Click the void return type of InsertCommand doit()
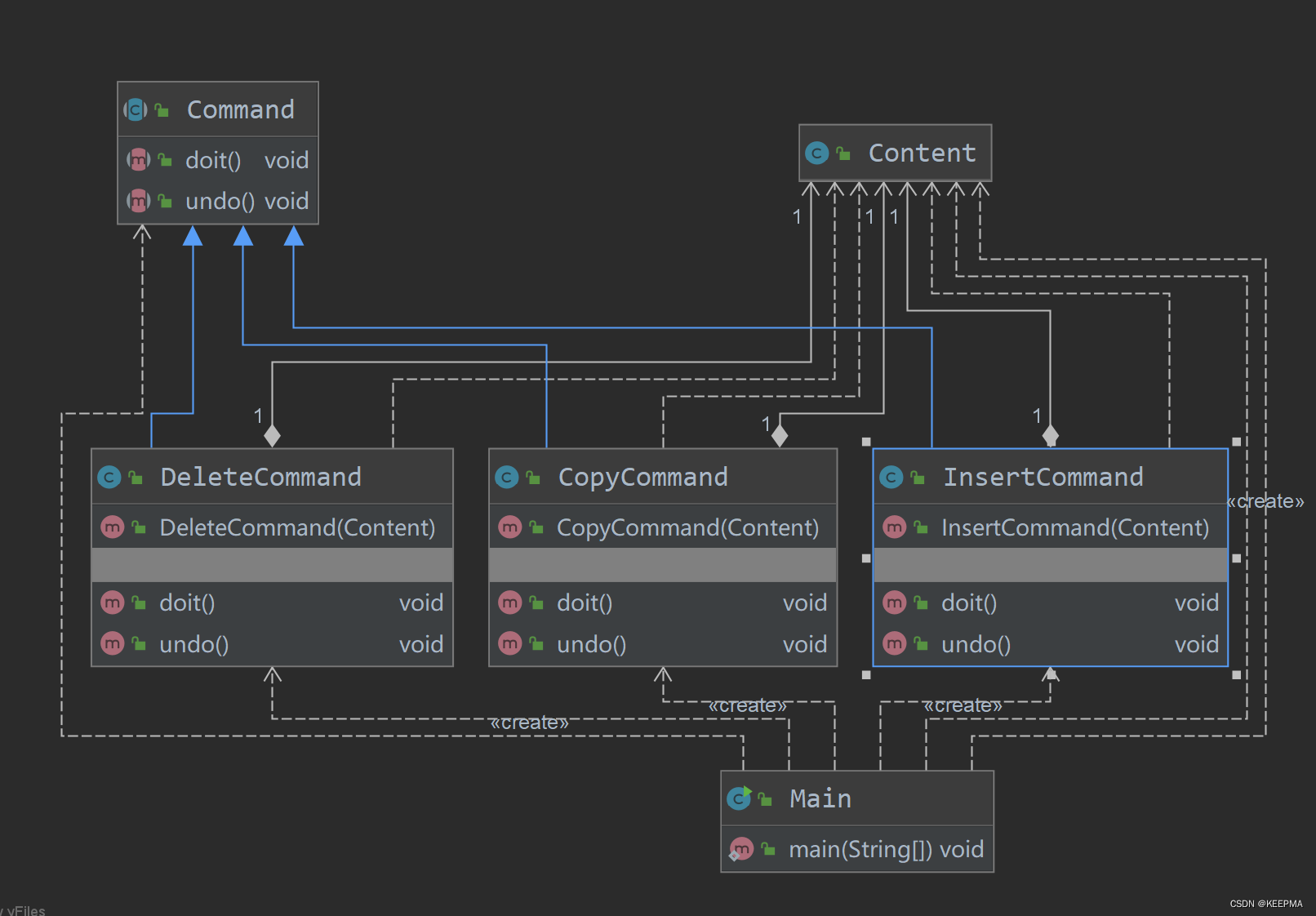 click(x=1197, y=603)
